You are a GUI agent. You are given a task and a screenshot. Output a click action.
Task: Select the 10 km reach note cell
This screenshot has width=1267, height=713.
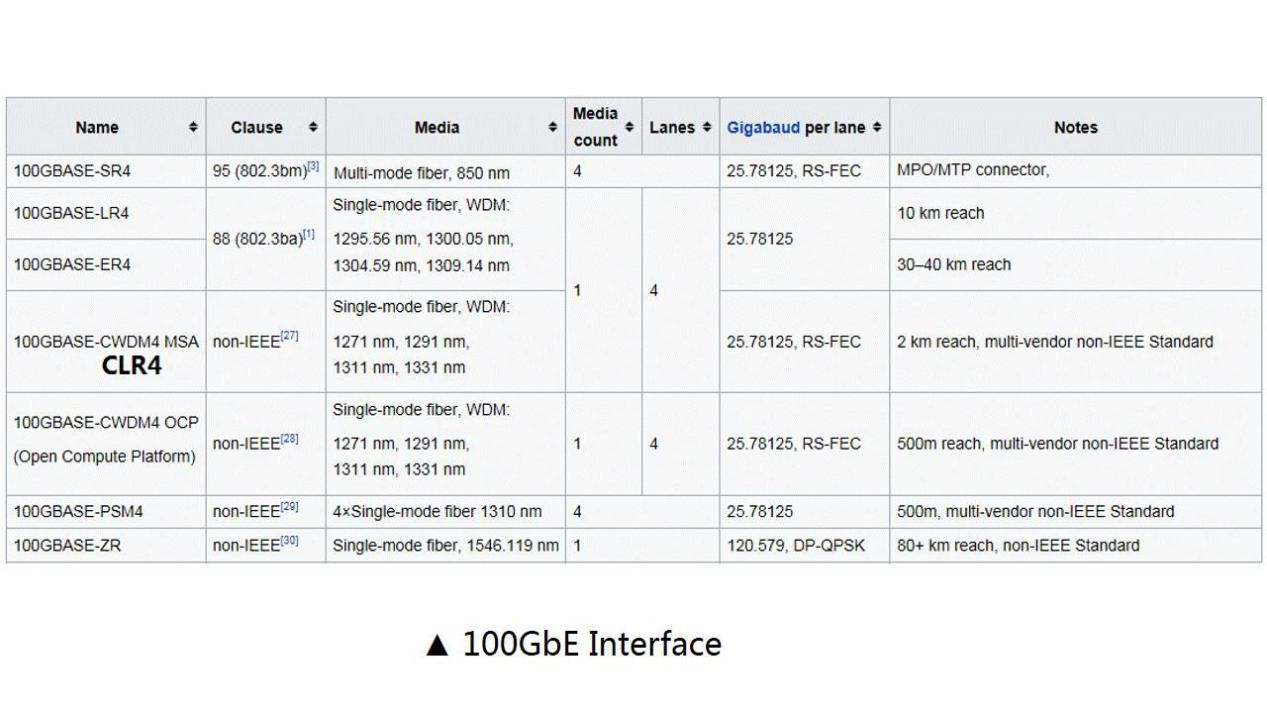(x=1075, y=213)
